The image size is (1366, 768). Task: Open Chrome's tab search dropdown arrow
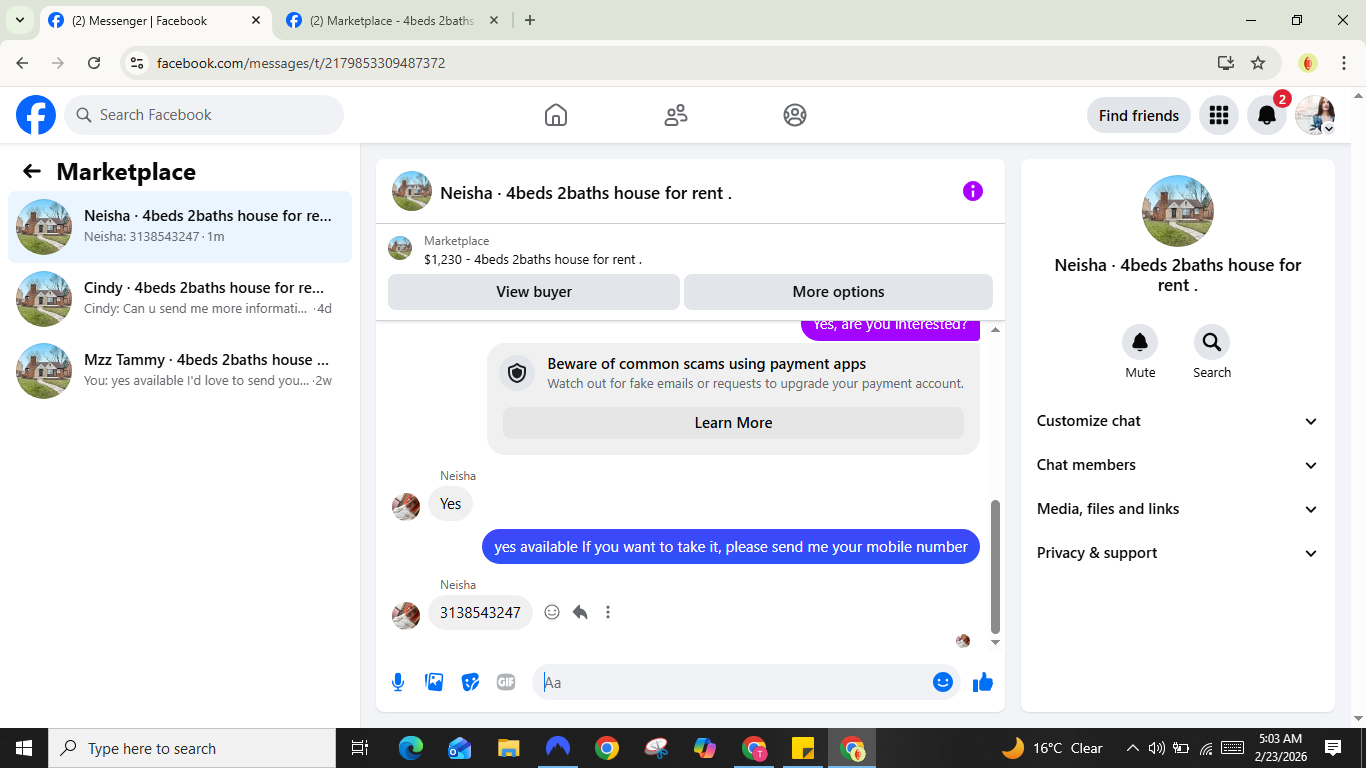point(20,20)
